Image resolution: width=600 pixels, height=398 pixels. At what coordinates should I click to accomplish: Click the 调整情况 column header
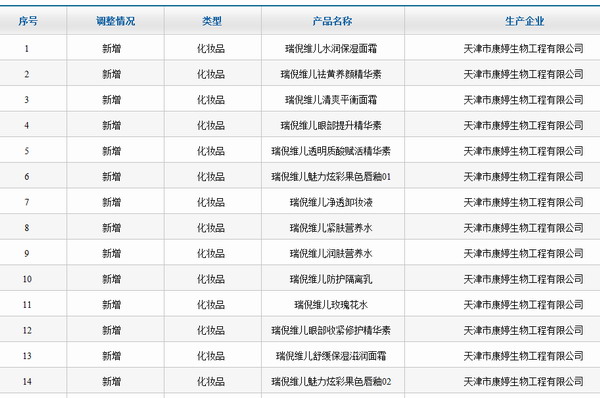[116, 21]
